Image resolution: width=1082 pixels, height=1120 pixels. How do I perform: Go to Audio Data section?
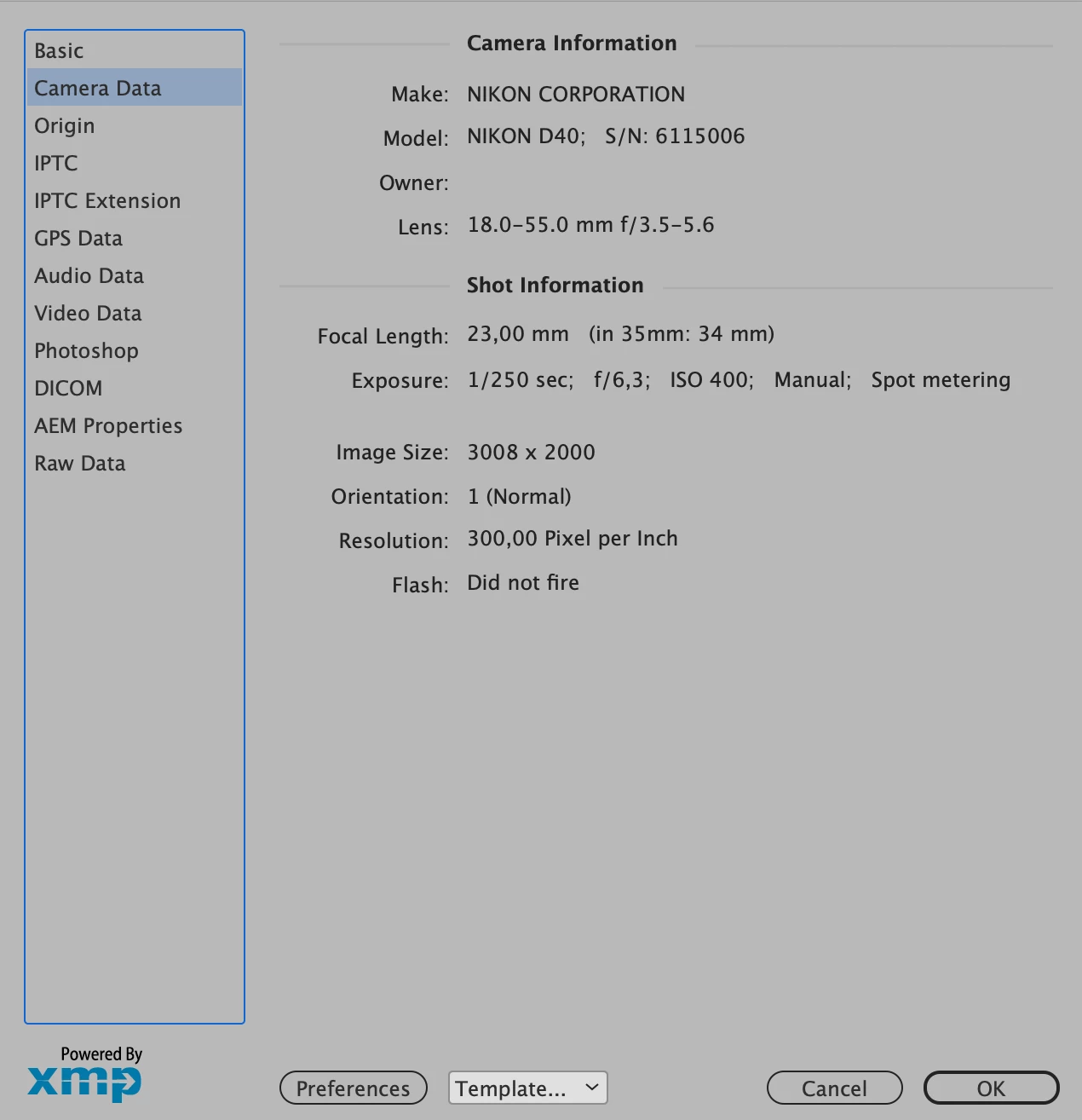[135, 275]
